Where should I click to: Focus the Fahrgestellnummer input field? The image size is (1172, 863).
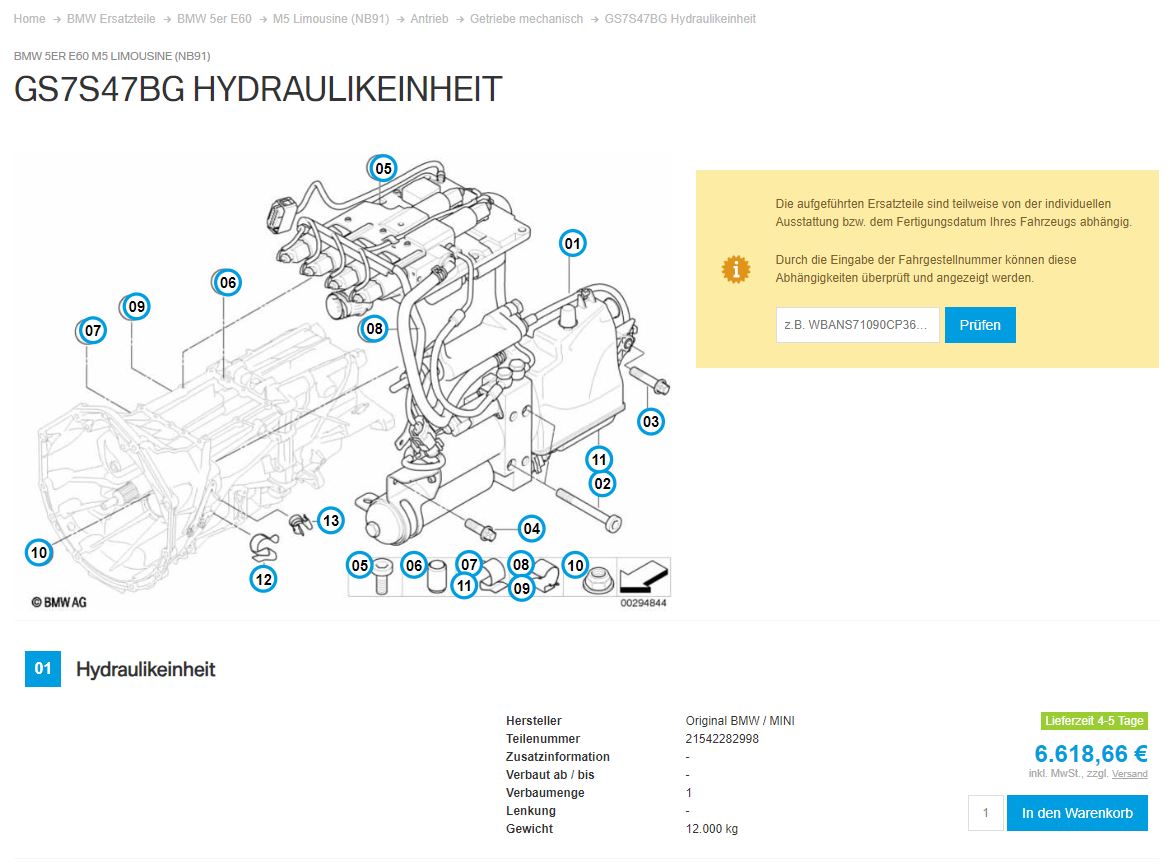tap(857, 325)
